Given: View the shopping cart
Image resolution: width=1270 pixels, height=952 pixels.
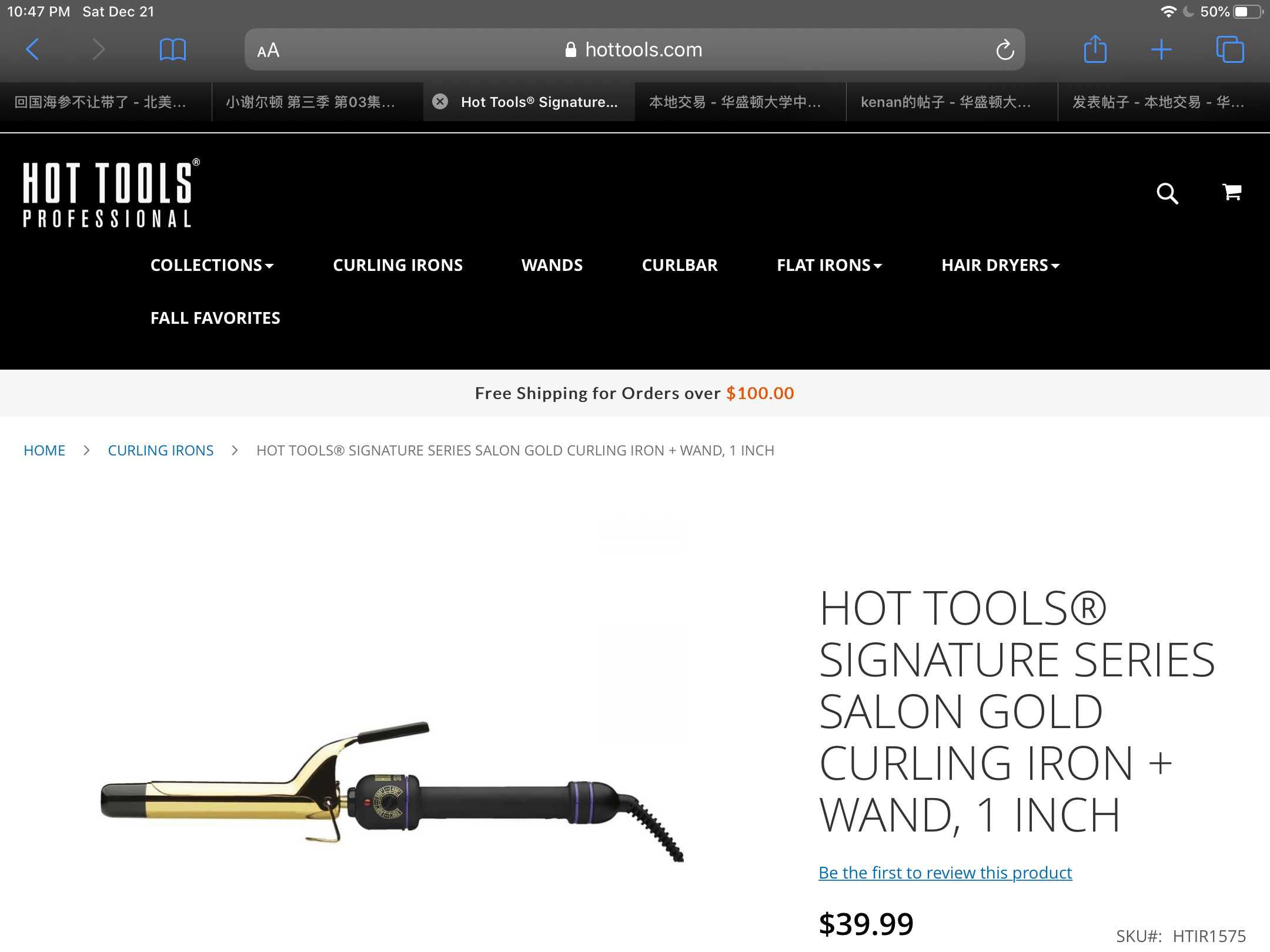Looking at the screenshot, I should click(x=1232, y=192).
